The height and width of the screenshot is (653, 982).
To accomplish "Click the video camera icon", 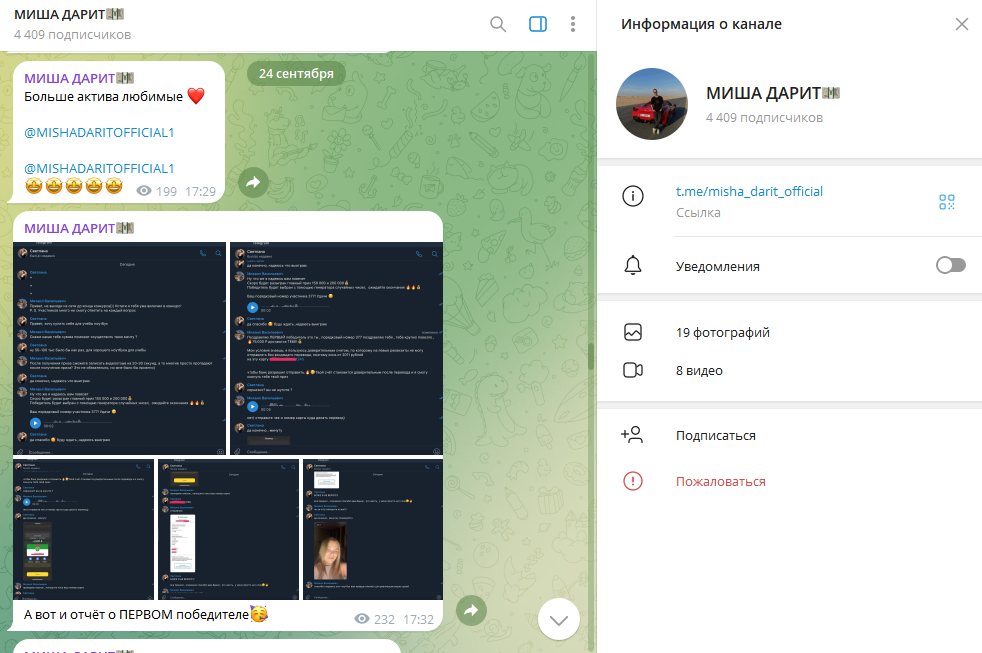I will point(633,370).
